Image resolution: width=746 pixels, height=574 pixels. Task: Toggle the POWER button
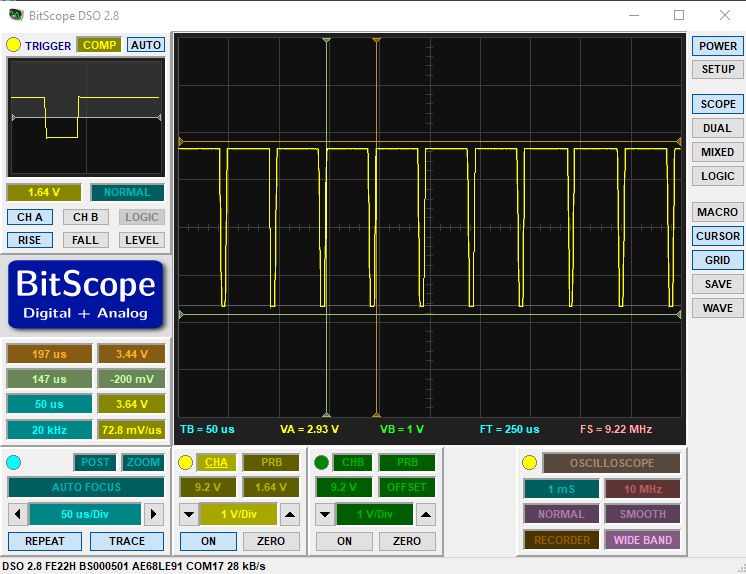[x=717, y=46]
